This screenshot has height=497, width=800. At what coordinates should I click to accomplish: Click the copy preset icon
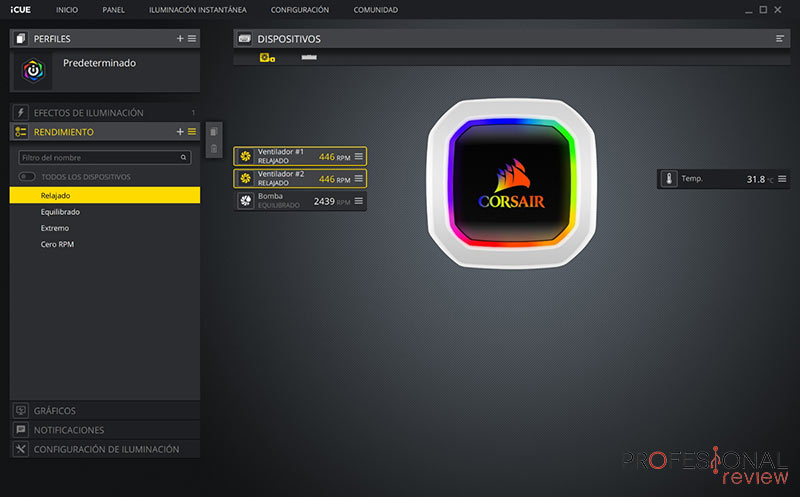214,132
